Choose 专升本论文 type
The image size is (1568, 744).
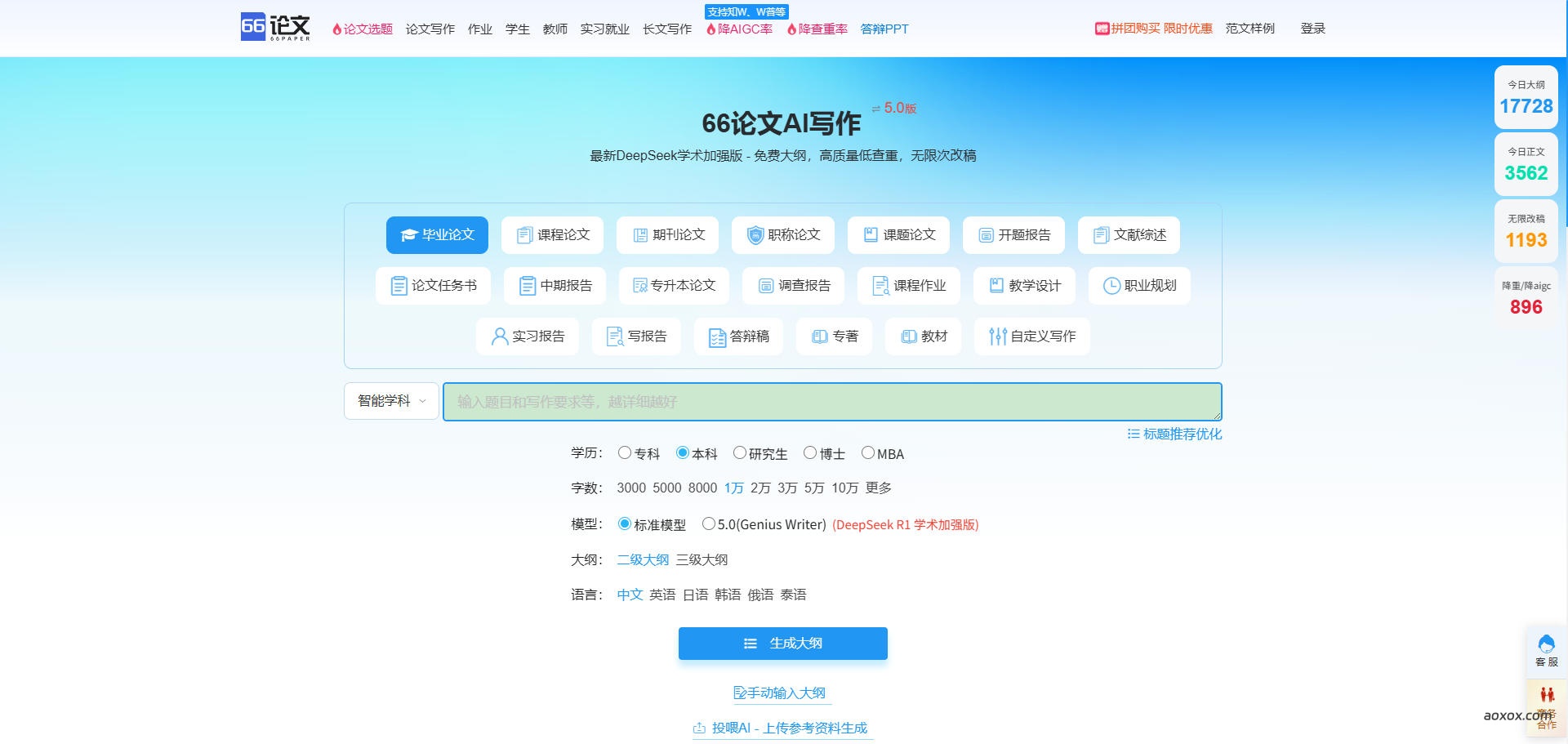[x=674, y=286]
